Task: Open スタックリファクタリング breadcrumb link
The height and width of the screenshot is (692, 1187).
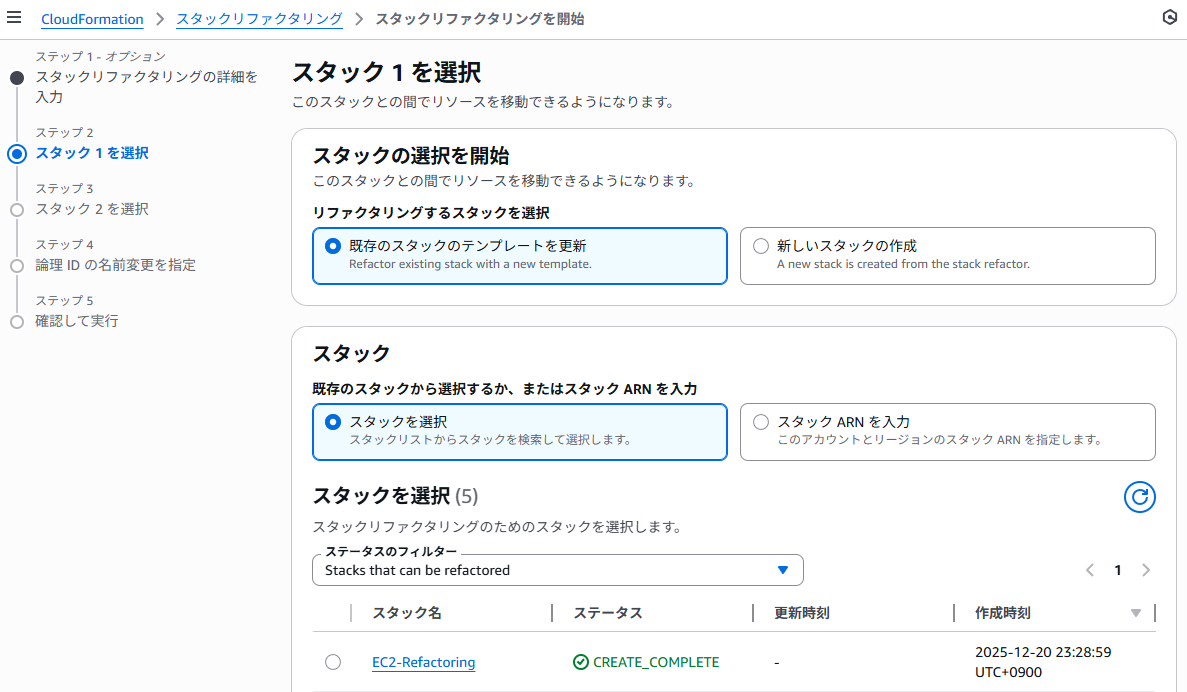Action: (260, 19)
